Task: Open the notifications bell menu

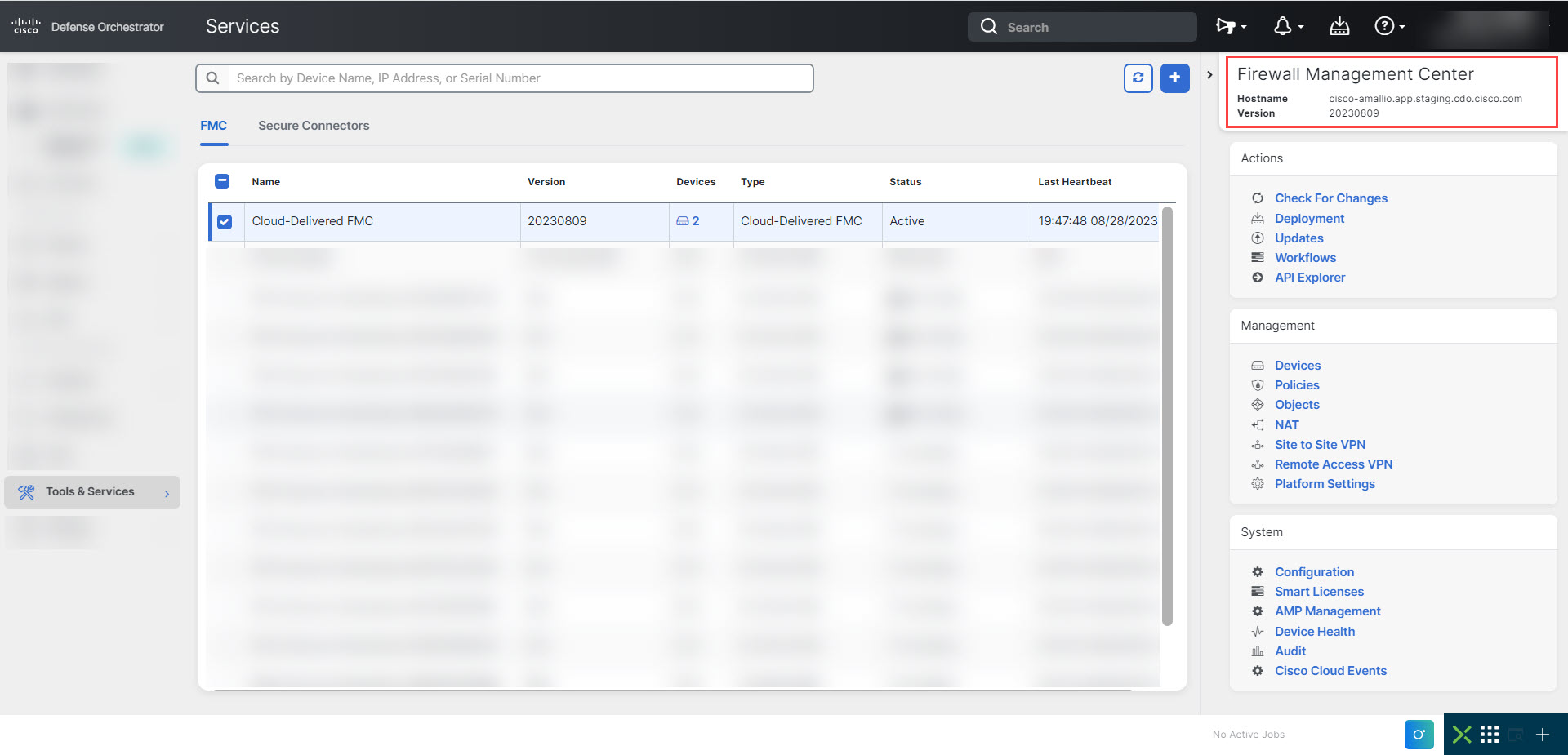Action: pos(1287,27)
